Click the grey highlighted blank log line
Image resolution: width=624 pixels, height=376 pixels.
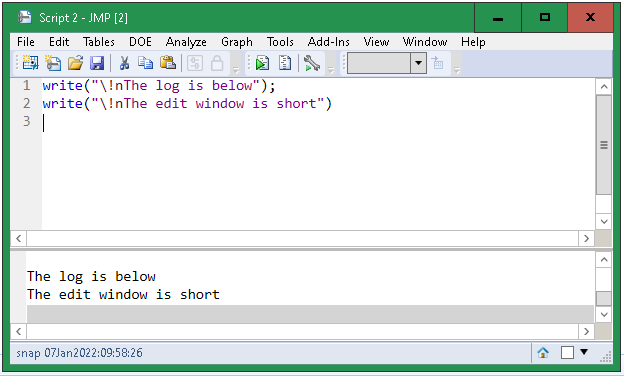[x=310, y=314]
